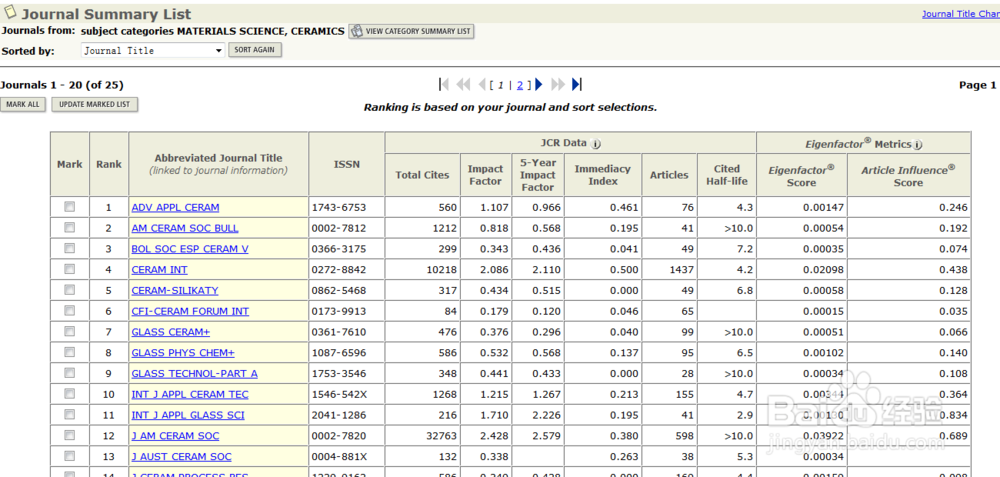Click the last page navigation arrow icon
The image size is (1000, 477).
(x=577, y=84)
